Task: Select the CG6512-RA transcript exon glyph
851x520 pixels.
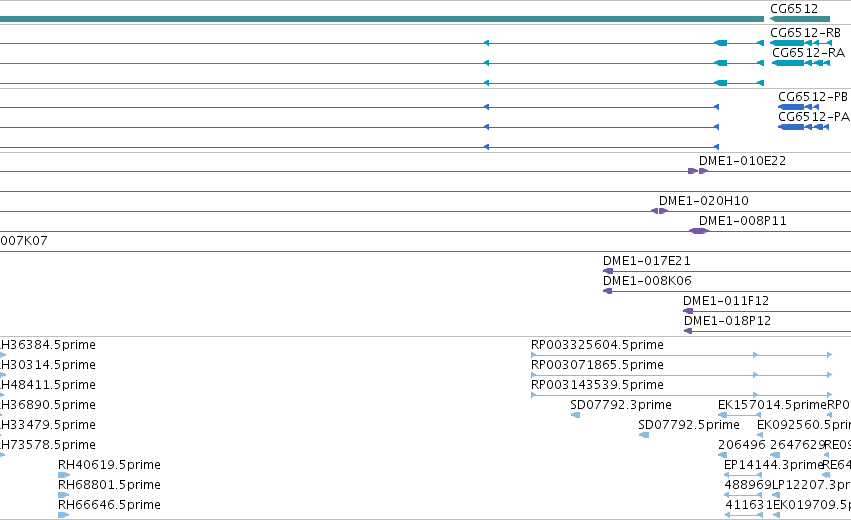Action: tap(801, 63)
